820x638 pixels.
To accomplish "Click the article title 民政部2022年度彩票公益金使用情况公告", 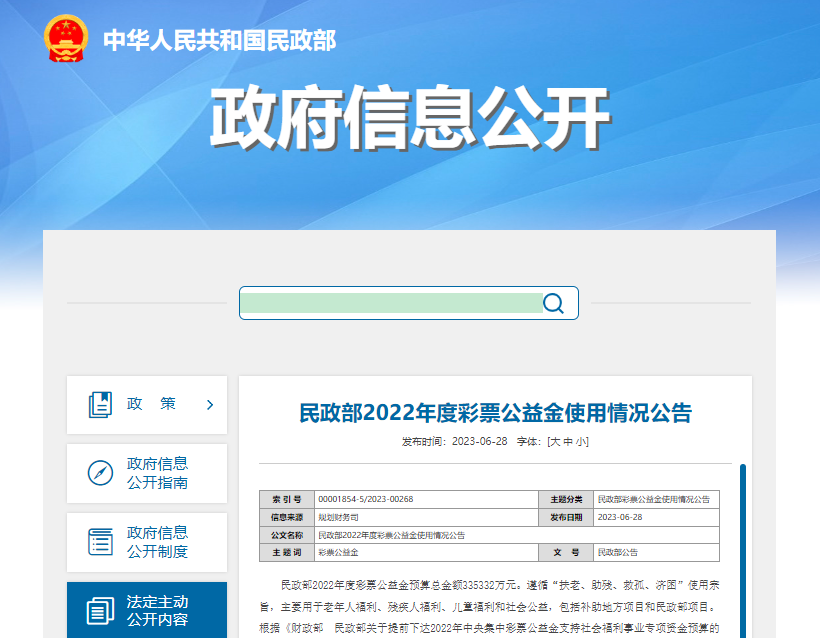I will click(495, 413).
